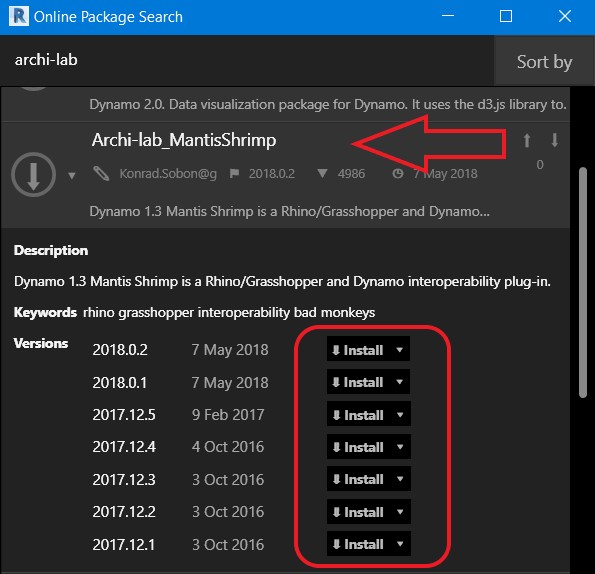This screenshot has width=595, height=574.
Task: Click the Revit application icon in title bar
Action: [19, 16]
